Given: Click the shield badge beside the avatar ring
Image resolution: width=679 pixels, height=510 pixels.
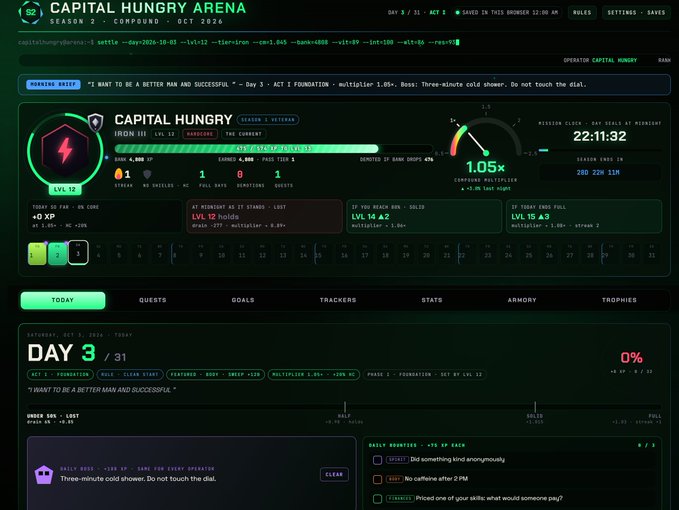Looking at the screenshot, I should click(95, 122).
